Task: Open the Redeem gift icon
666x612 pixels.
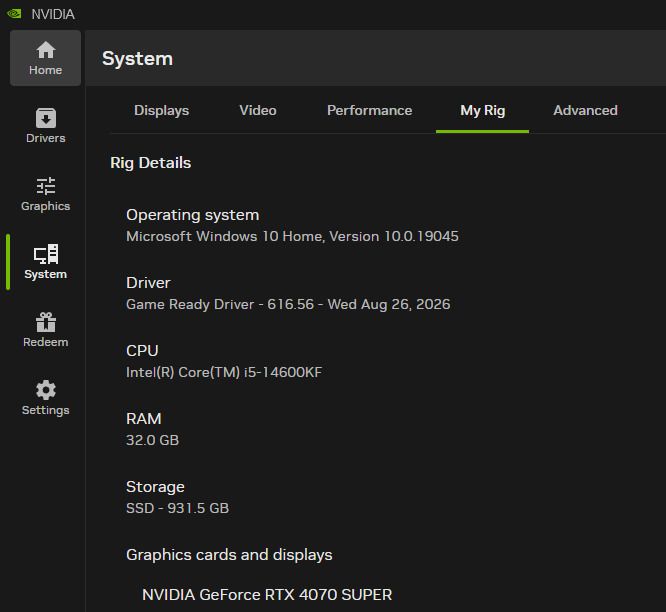Action: [x=46, y=322]
